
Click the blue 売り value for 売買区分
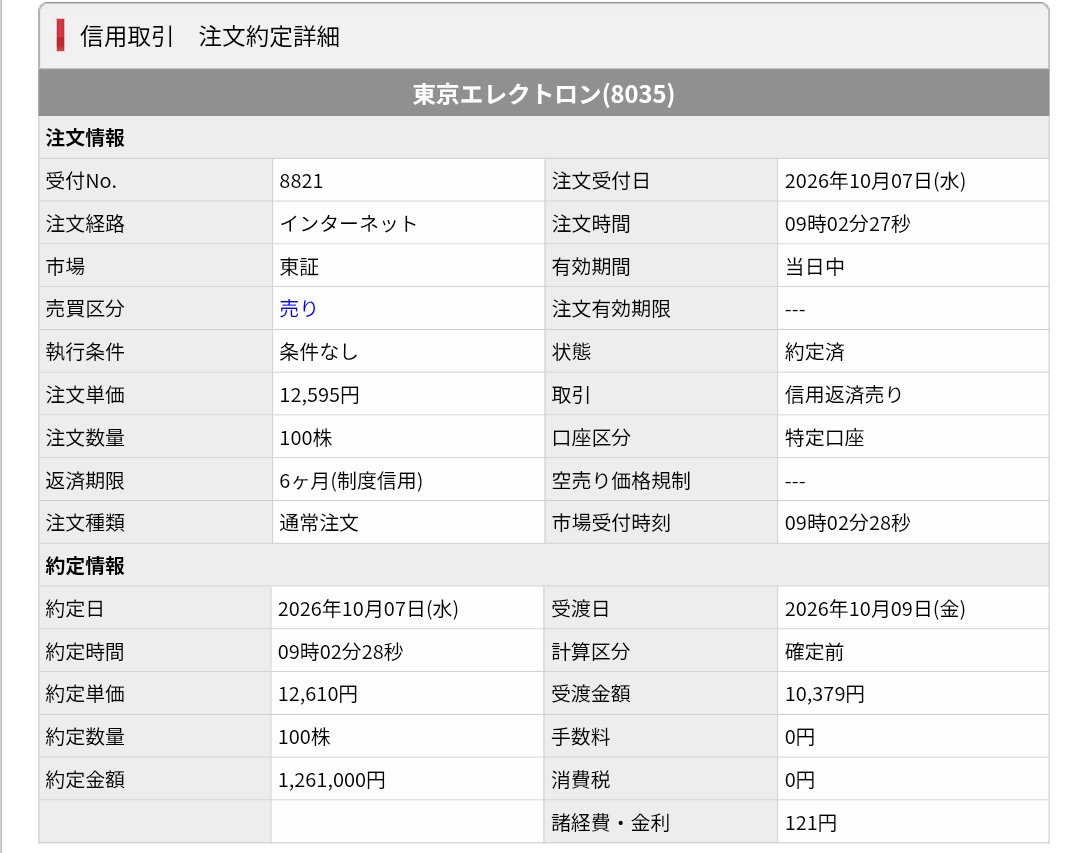point(298,309)
